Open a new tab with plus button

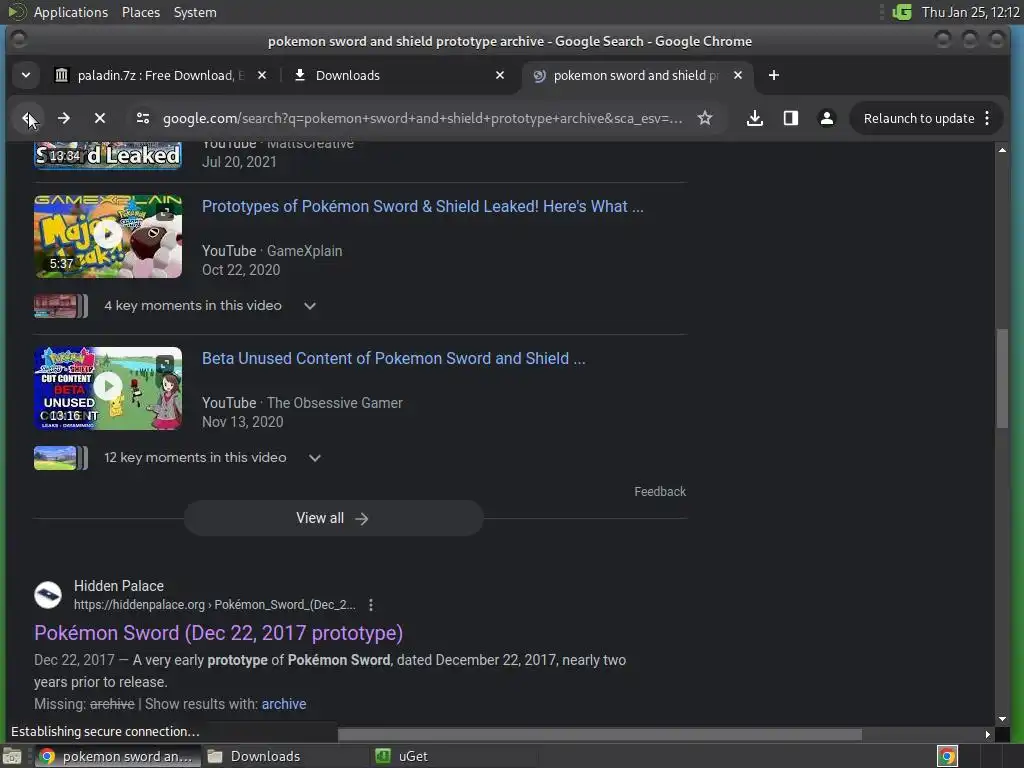click(773, 75)
